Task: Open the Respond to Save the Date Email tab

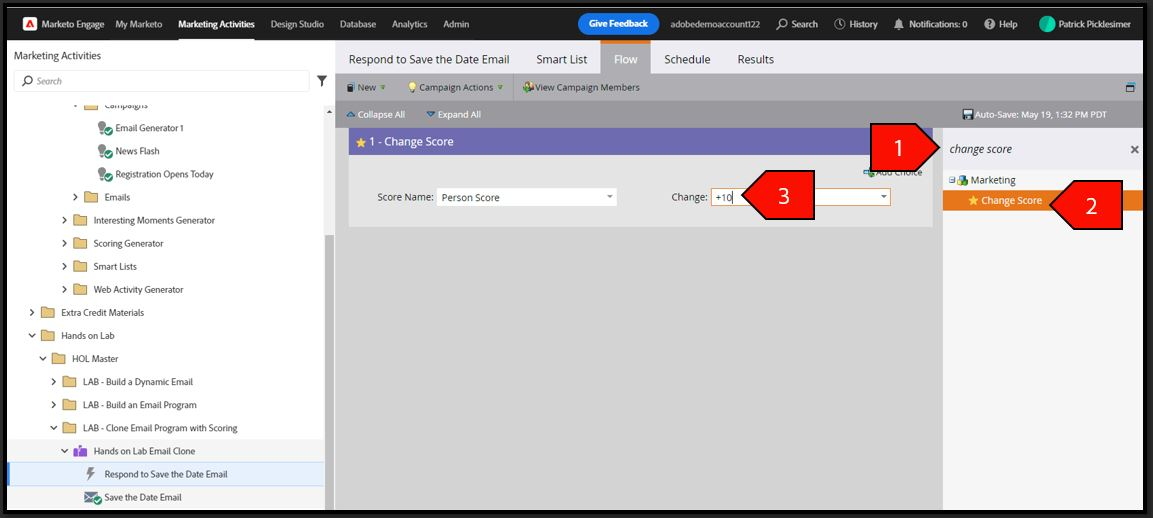Action: 429,60
